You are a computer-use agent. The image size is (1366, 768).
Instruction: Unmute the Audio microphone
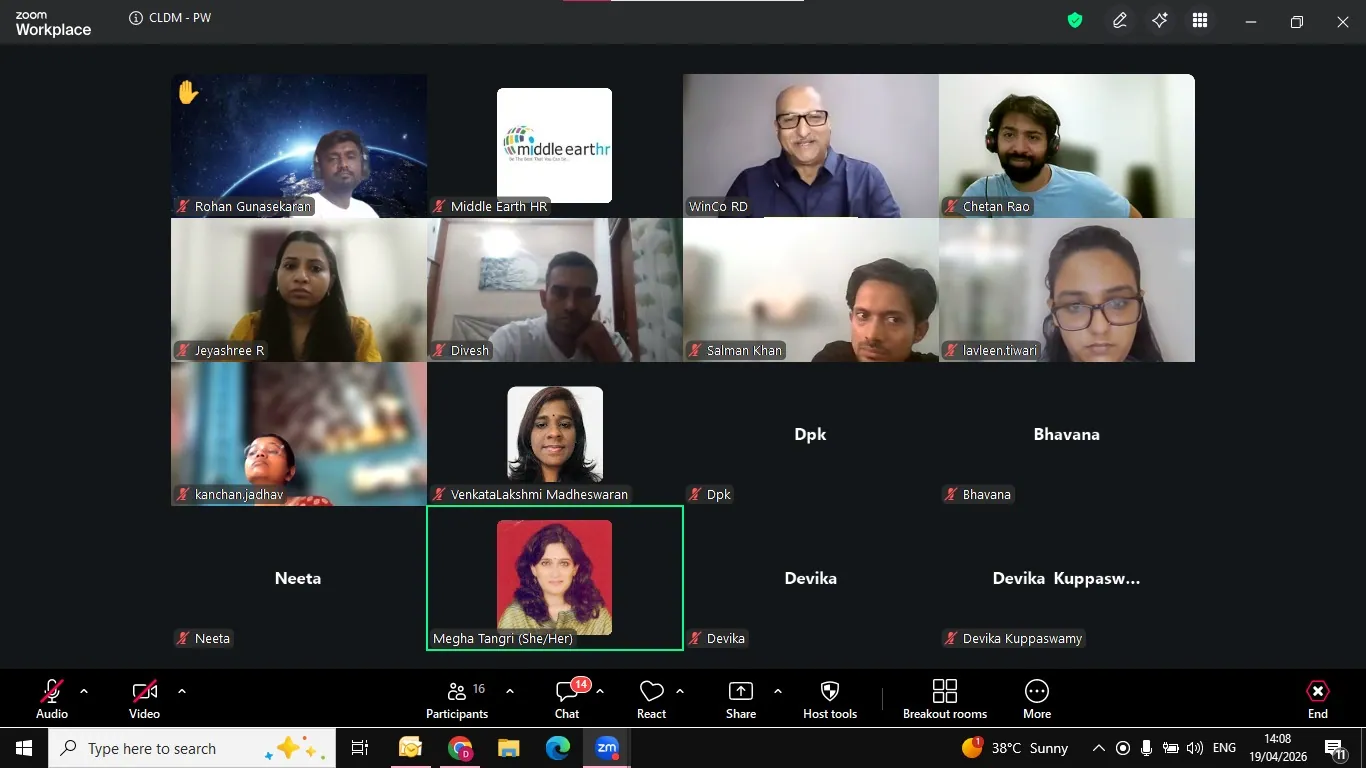point(52,699)
